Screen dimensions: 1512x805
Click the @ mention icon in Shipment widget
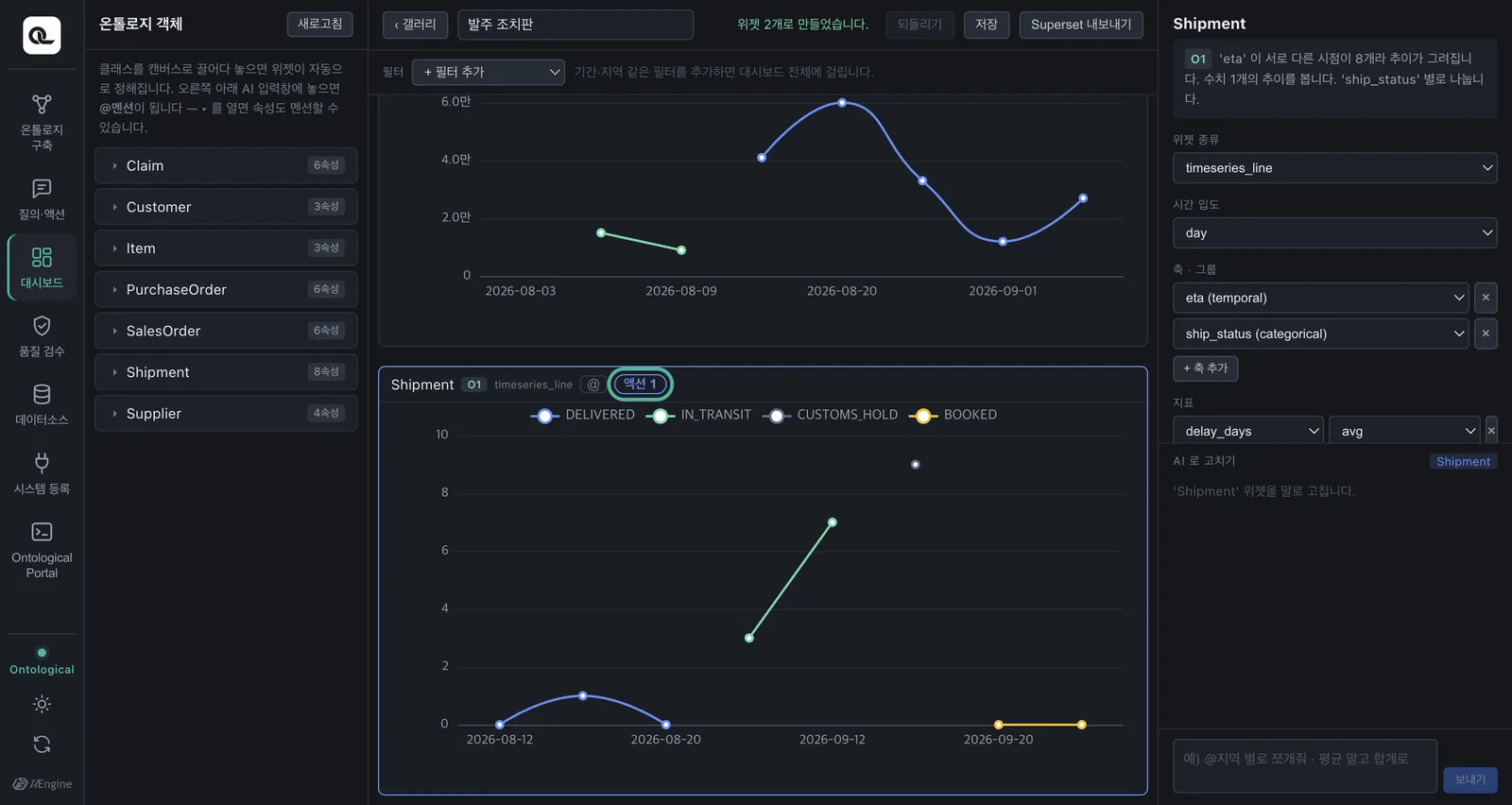pos(593,385)
